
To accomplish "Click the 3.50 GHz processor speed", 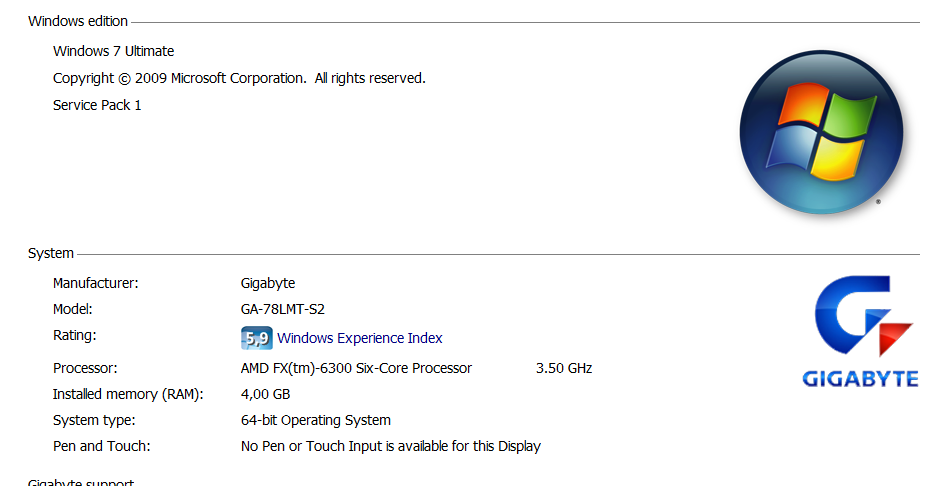I will click(563, 368).
